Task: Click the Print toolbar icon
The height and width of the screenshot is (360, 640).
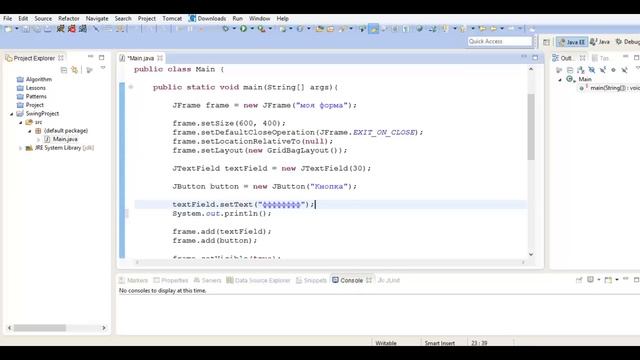Action: [x=48, y=29]
